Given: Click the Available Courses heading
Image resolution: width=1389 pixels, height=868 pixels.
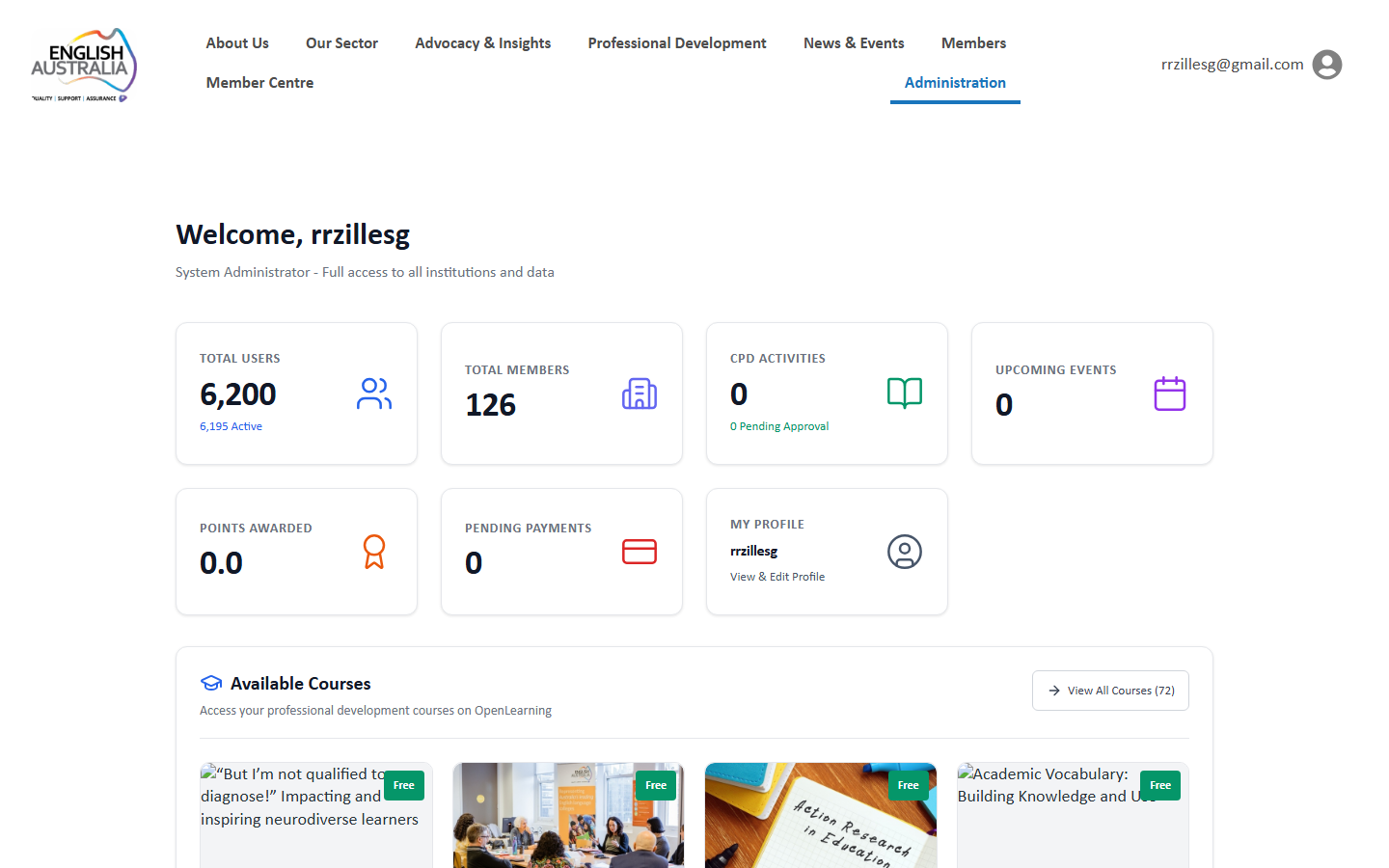Looking at the screenshot, I should click(x=301, y=684).
